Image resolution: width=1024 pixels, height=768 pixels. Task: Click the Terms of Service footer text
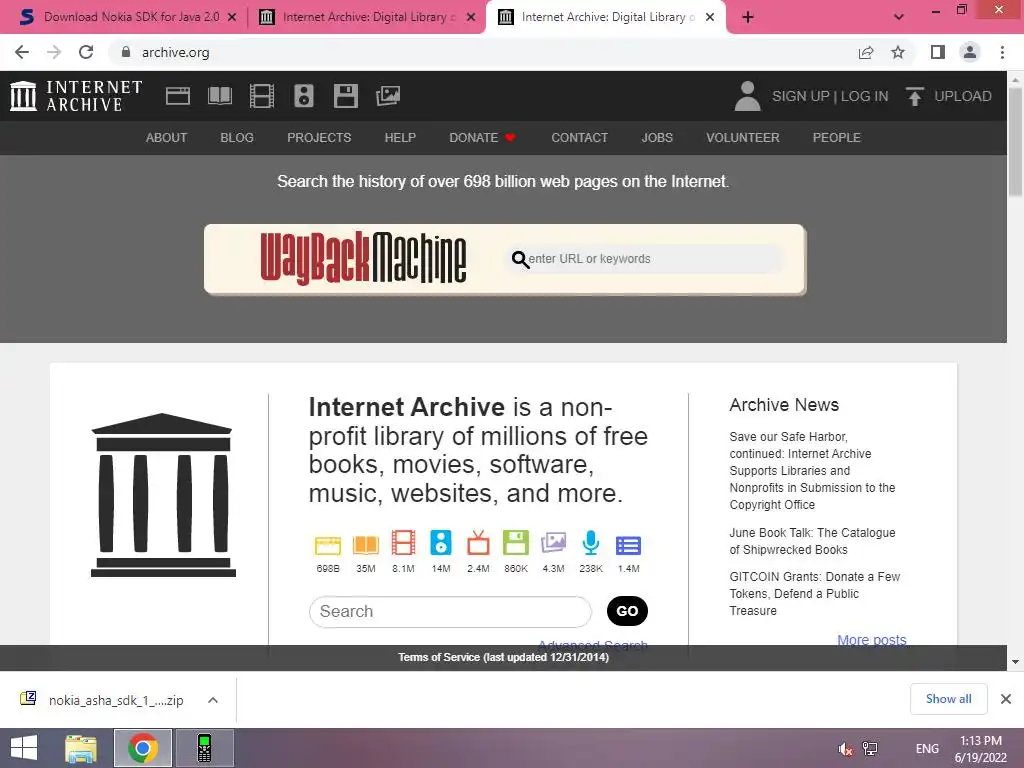pos(504,657)
